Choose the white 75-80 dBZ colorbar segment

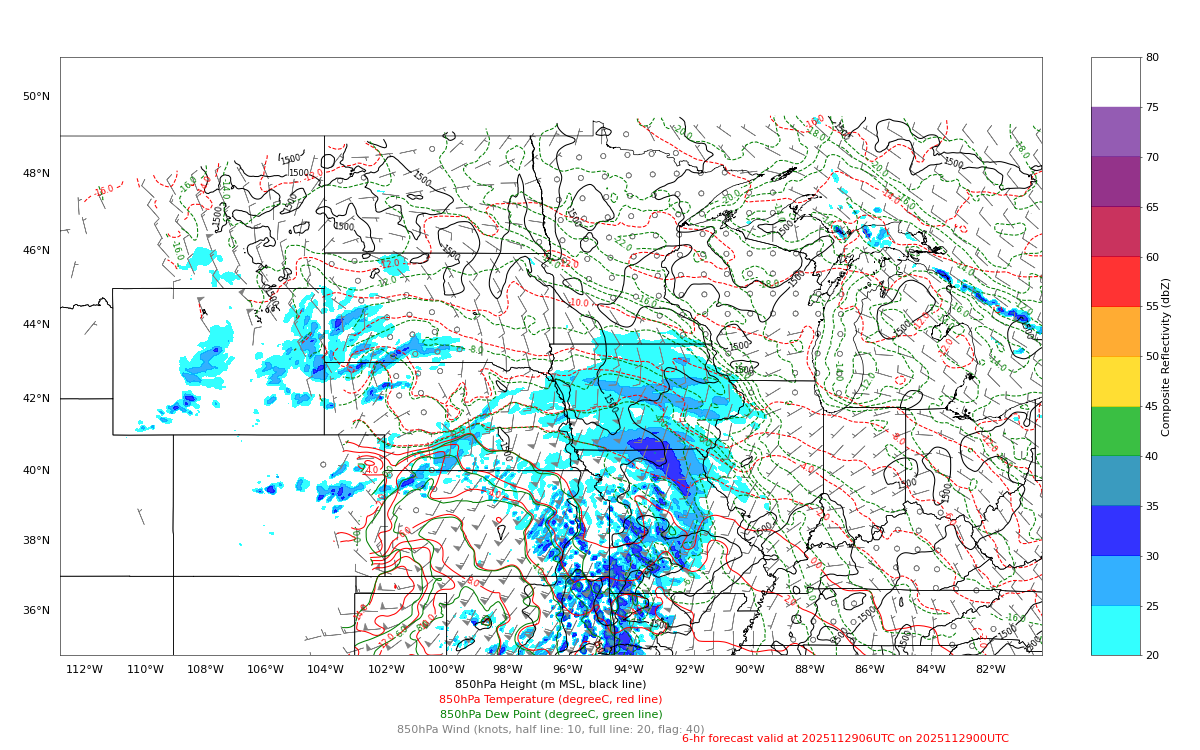pyautogui.click(x=1115, y=82)
